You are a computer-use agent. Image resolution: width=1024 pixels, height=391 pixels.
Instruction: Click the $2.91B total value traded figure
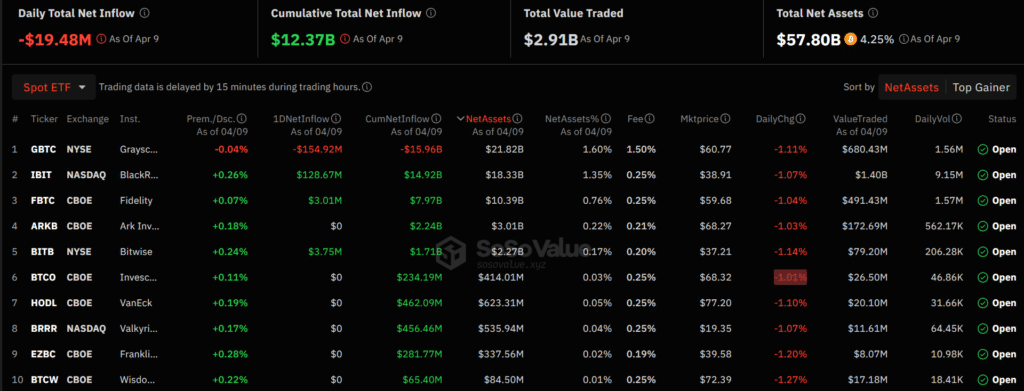pyautogui.click(x=551, y=39)
